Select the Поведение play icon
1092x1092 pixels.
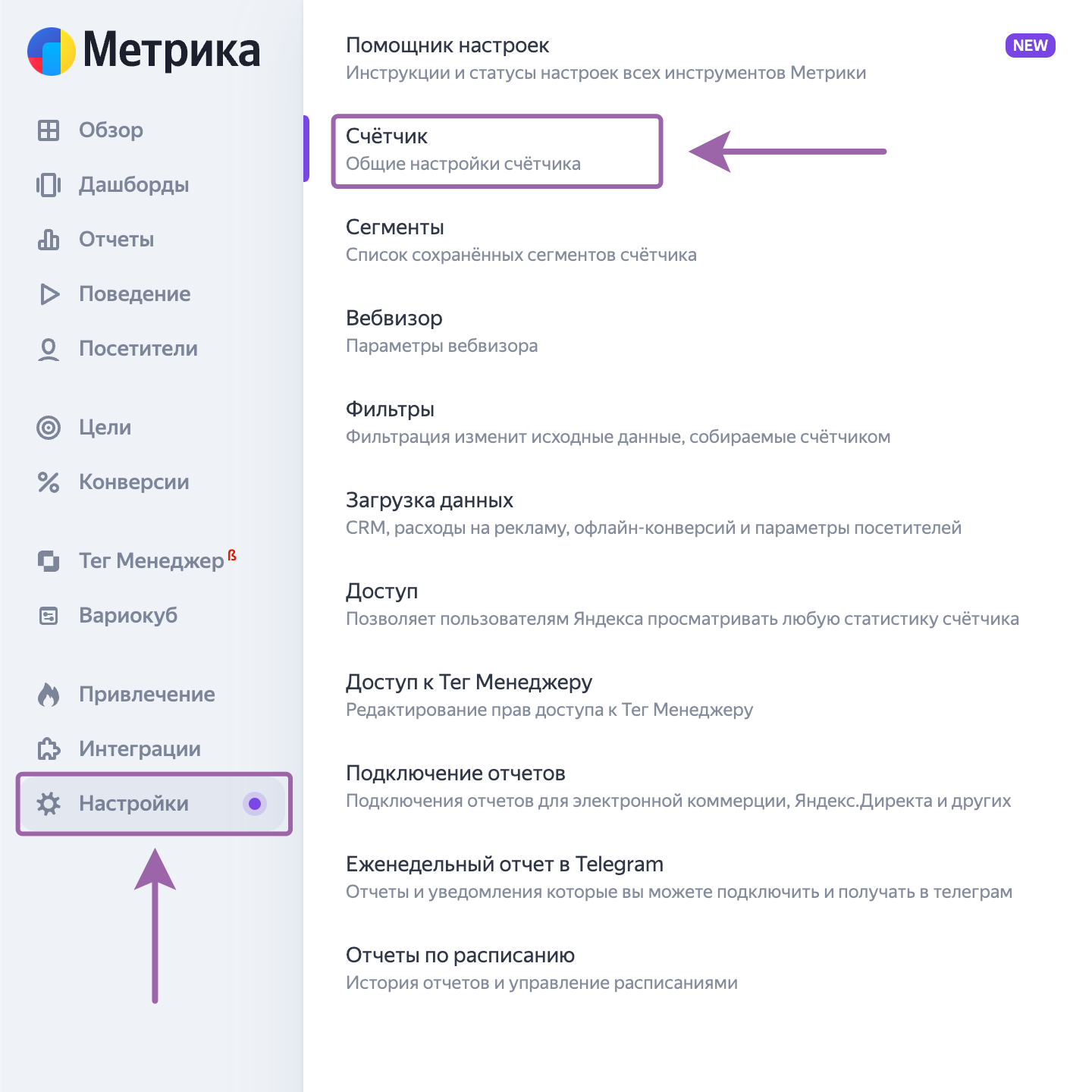49,293
